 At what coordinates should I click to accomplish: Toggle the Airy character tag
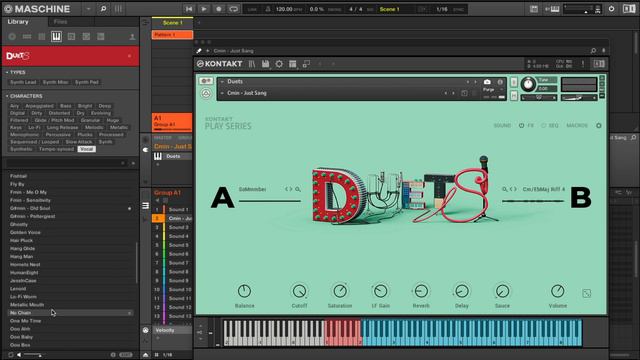(x=14, y=106)
